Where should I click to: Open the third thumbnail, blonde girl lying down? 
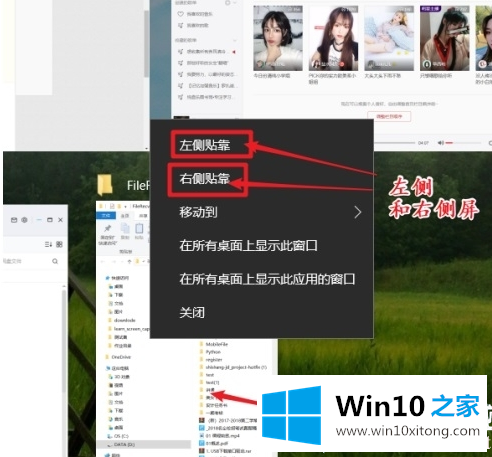tap(389, 38)
